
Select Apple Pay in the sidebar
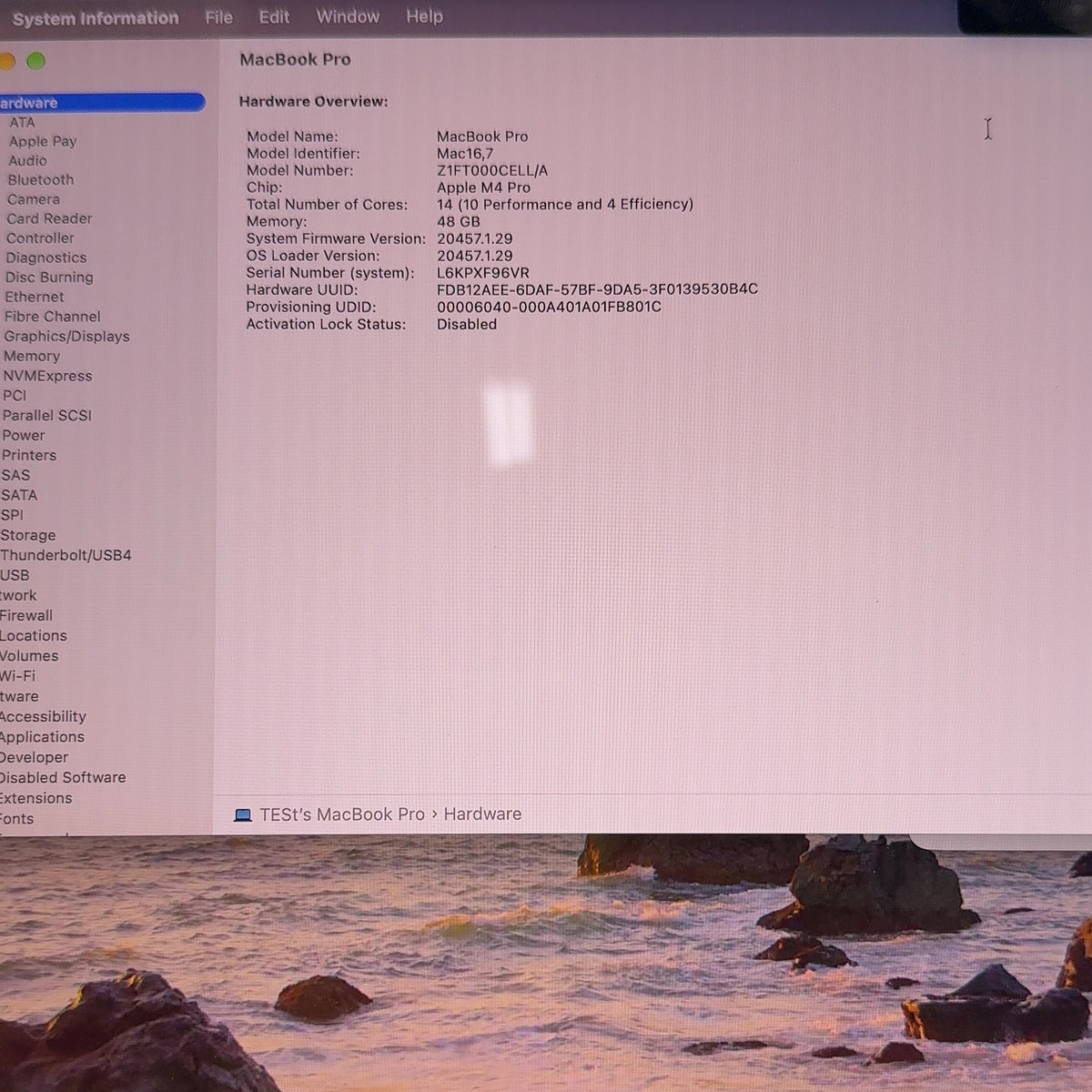point(43,141)
